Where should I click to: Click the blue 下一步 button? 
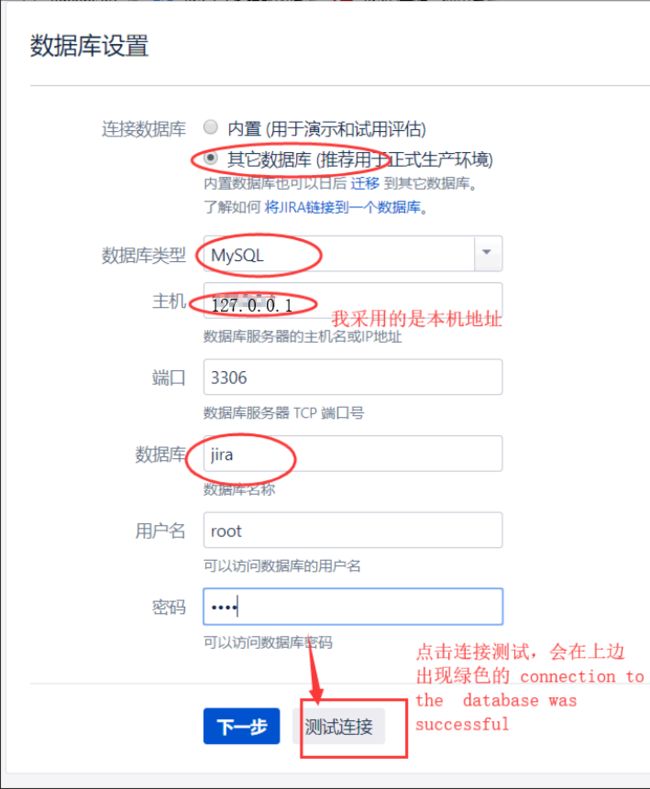(x=241, y=726)
